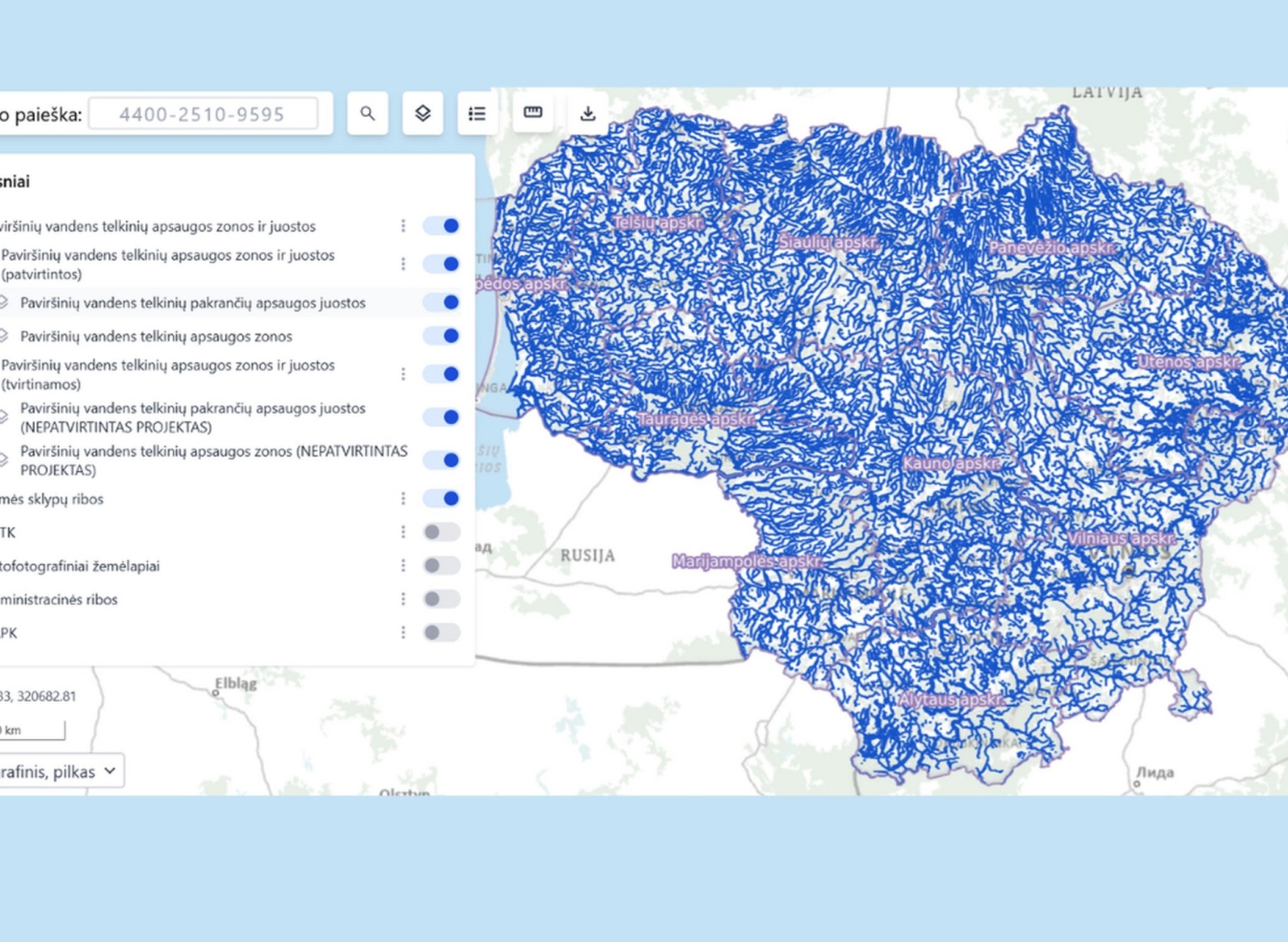This screenshot has width=1288, height=942.
Task: Open three-dot menu for the (tvirtinamos) layer group
Action: [403, 374]
